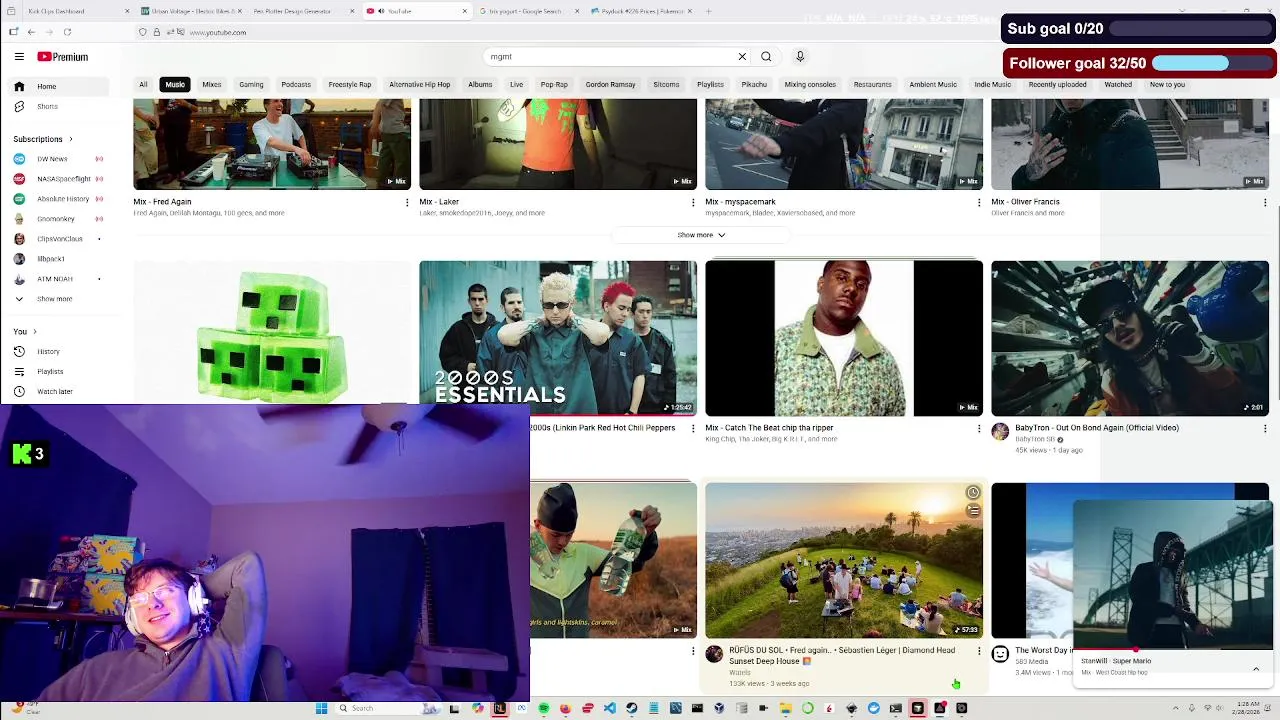Open Spotify from the taskbar
Image resolution: width=1280 pixels, height=720 pixels.
[544, 708]
